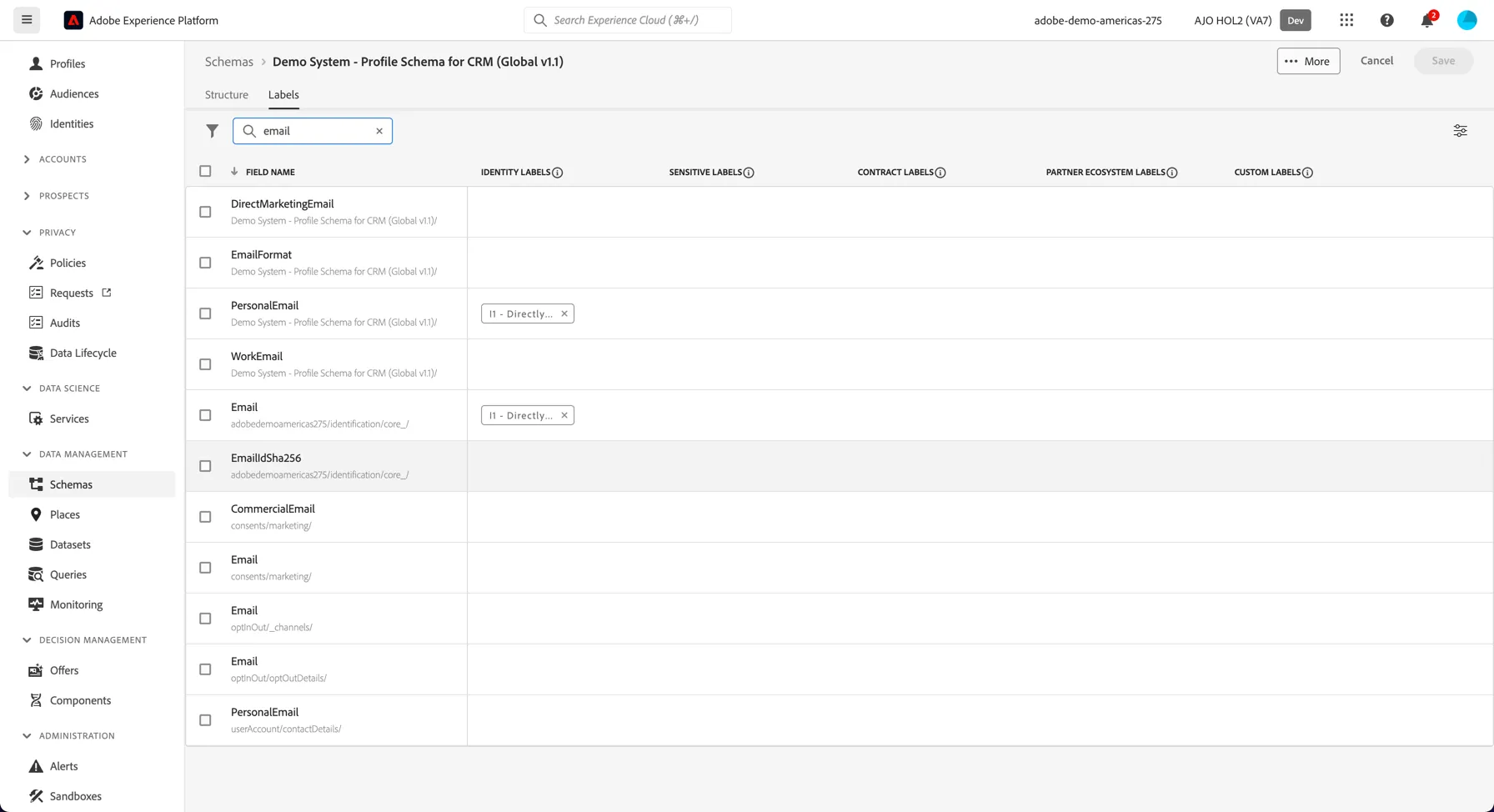
Task: Open table column settings icon
Action: pyautogui.click(x=1460, y=131)
